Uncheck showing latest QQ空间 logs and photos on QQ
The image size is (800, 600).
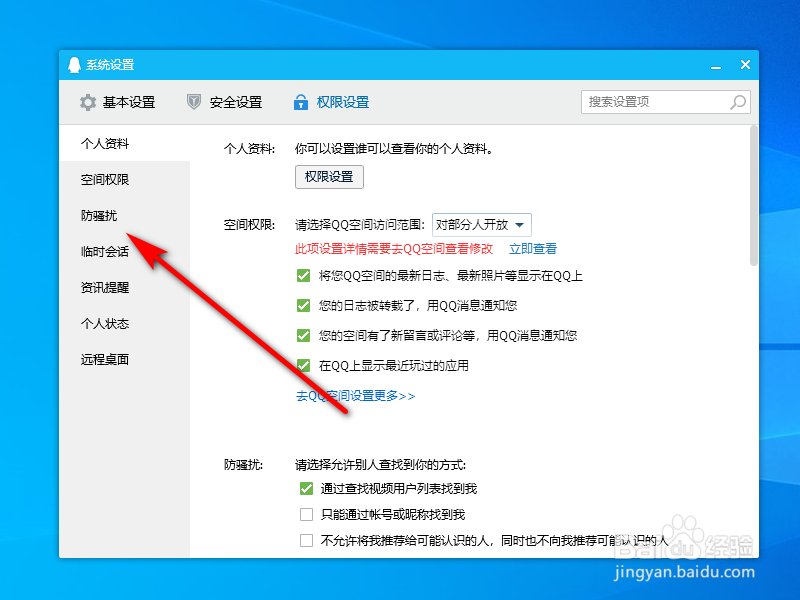[304, 276]
